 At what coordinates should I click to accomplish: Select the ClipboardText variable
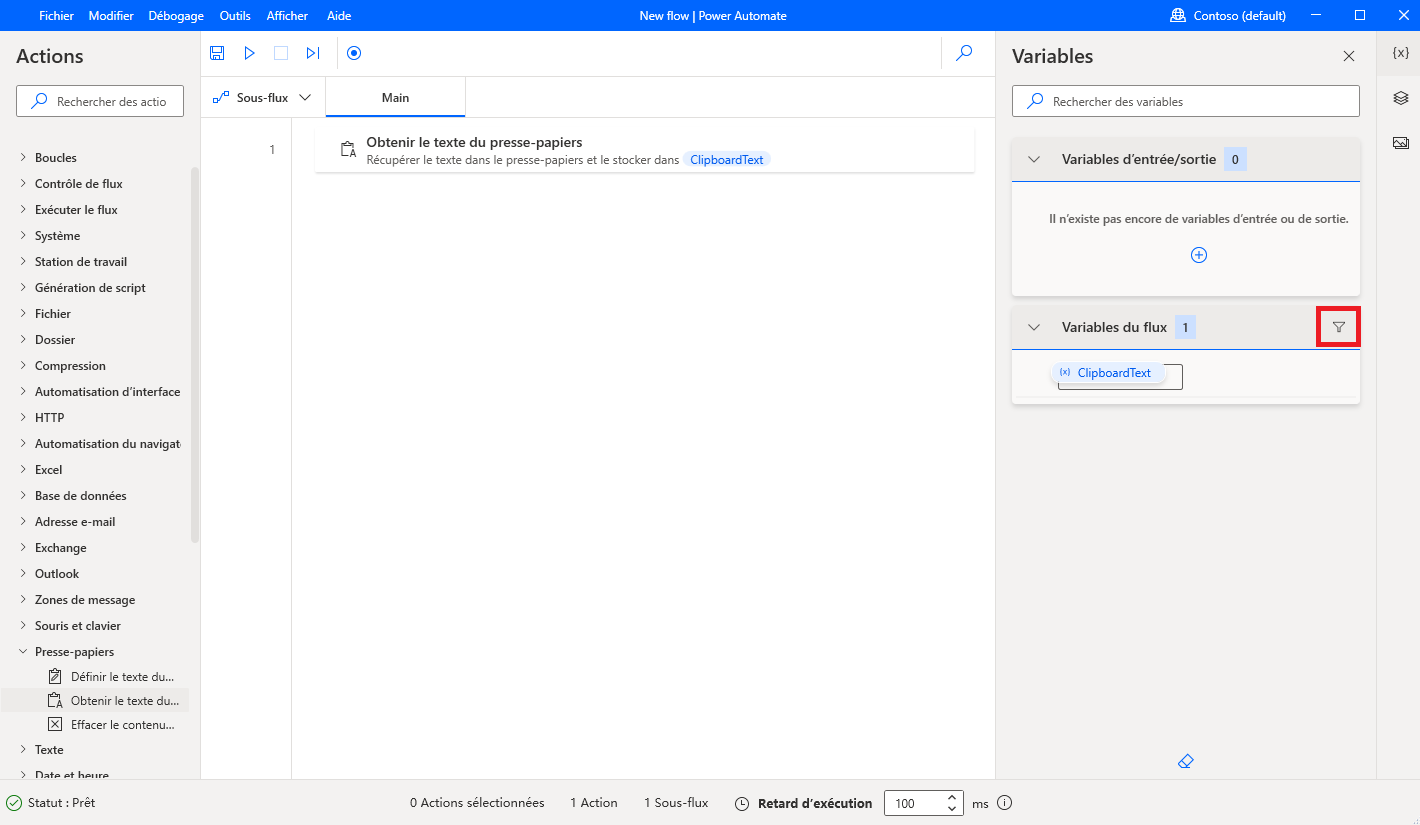point(1113,372)
